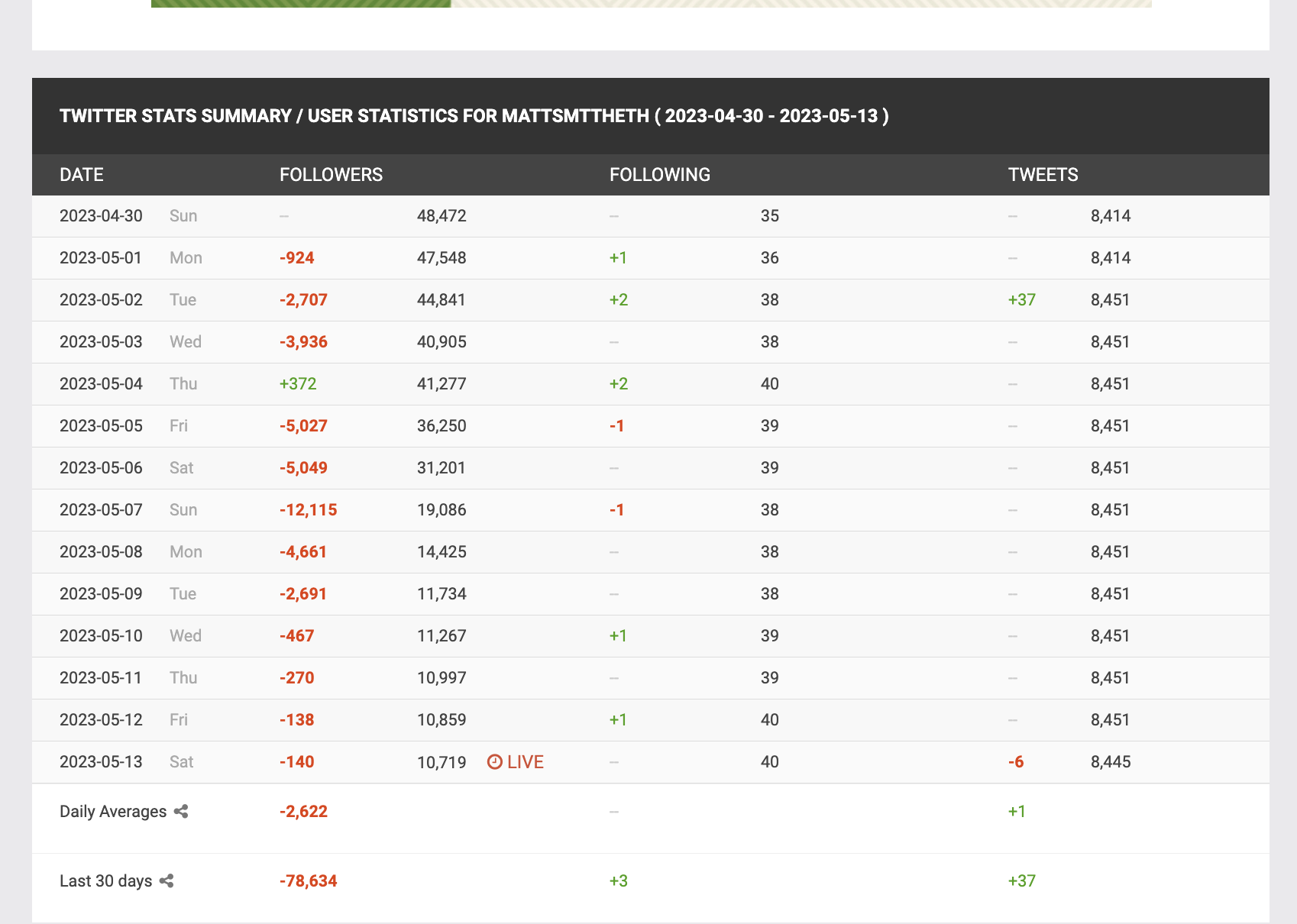The image size is (1297, 924).
Task: Select the date 2023-05-04
Action: (101, 384)
